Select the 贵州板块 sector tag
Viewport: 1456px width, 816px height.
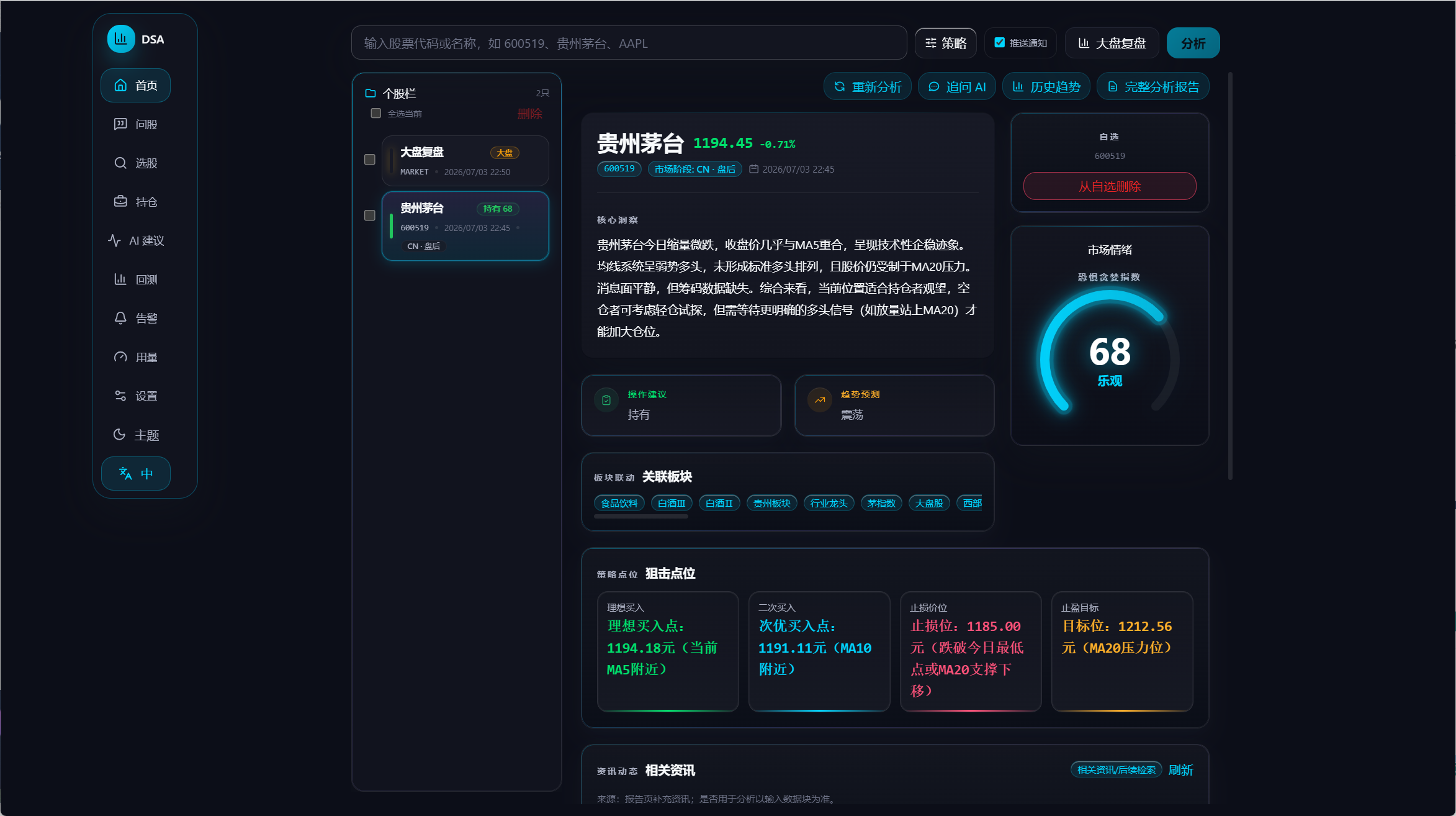pos(771,503)
